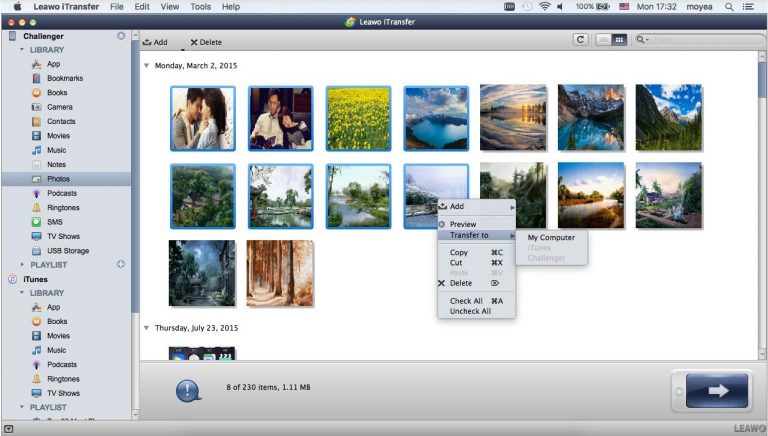Select the yellow flower field photo

359,119
